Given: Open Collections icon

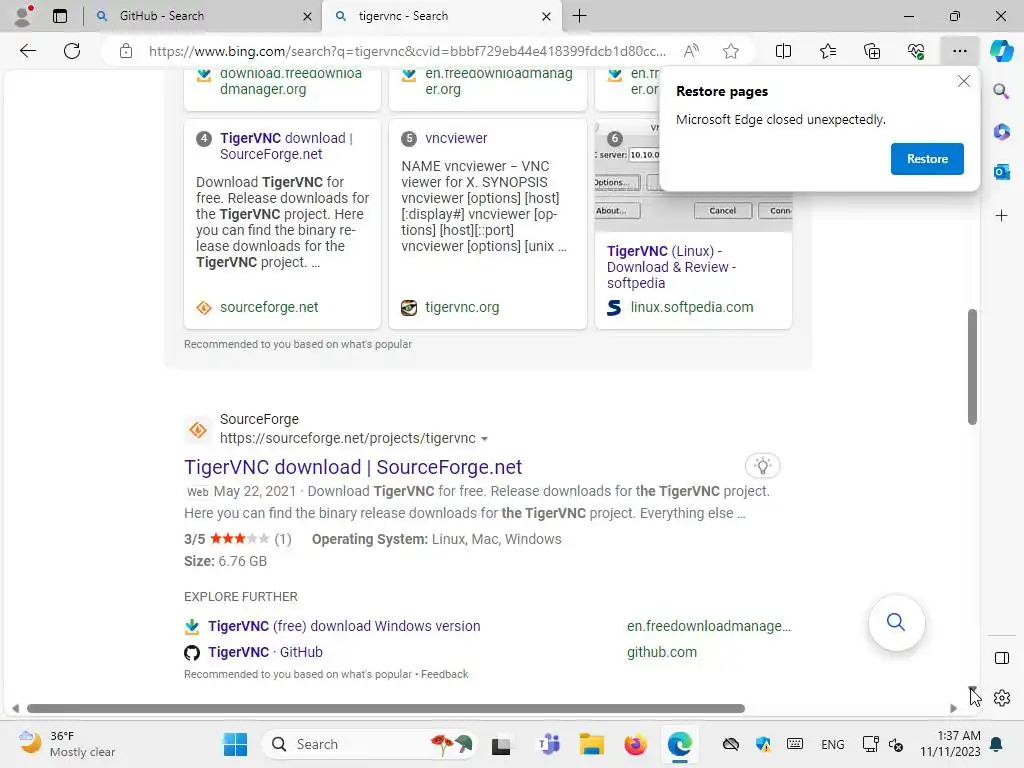Looking at the screenshot, I should pyautogui.click(x=872, y=51).
